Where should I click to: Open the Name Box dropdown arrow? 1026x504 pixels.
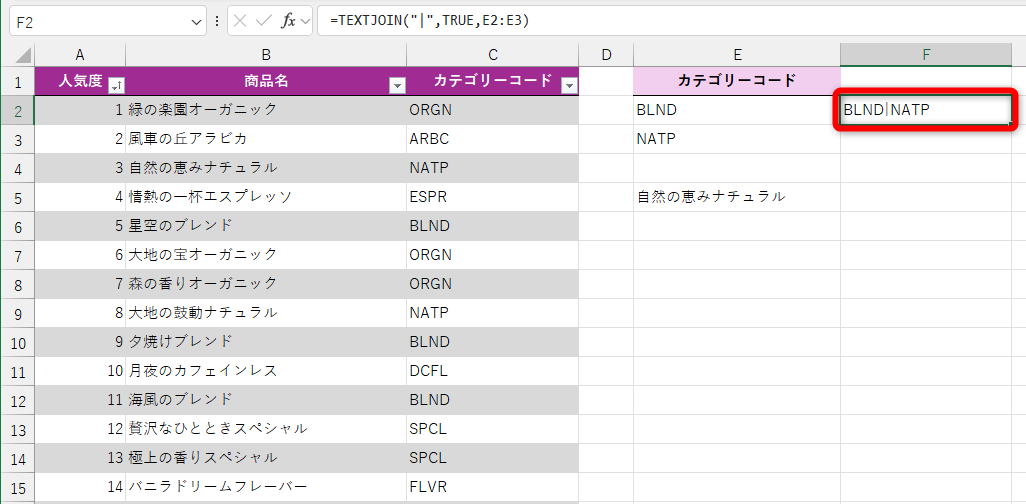(x=197, y=22)
